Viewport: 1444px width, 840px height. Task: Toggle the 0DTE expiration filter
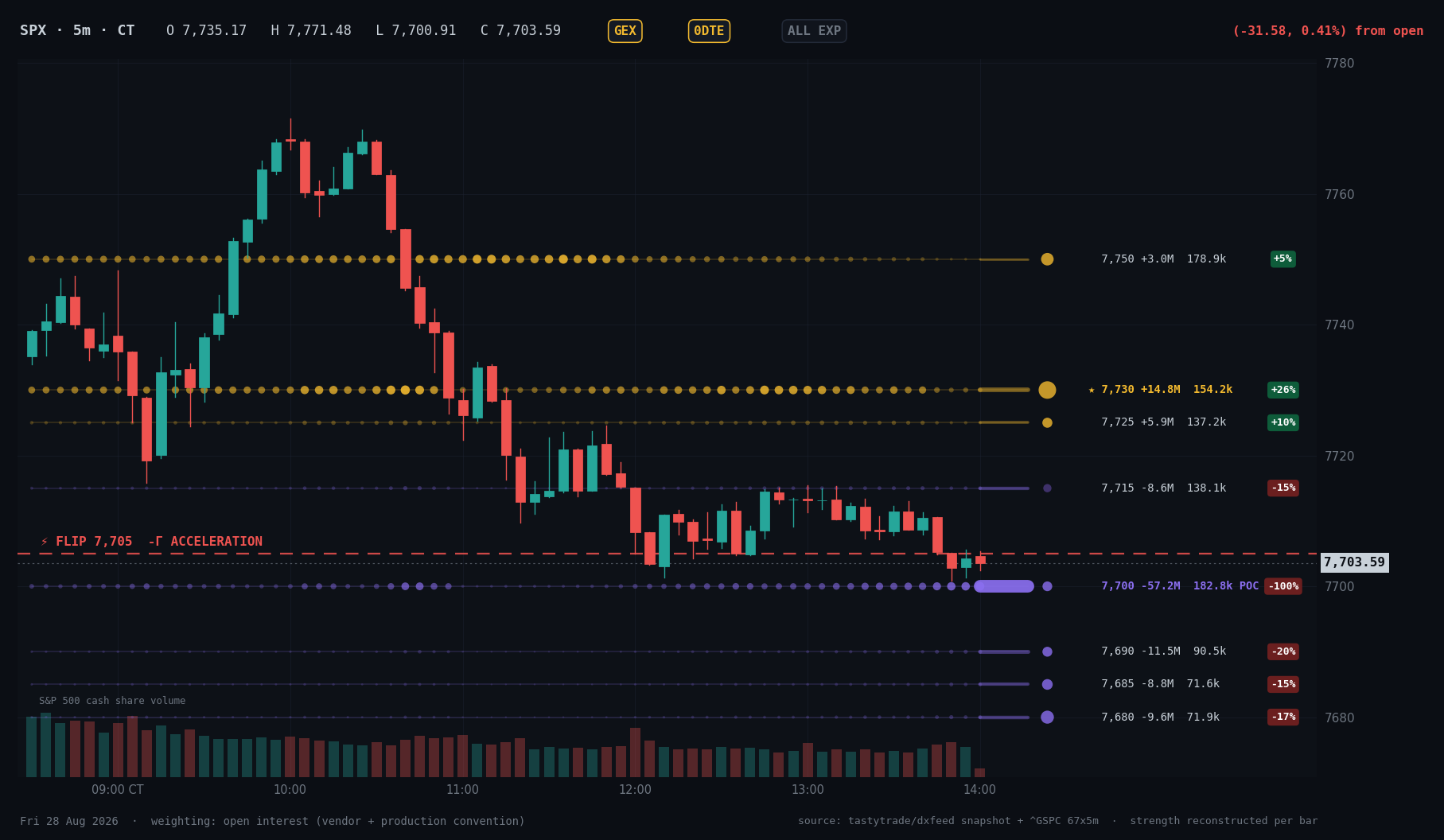(709, 31)
